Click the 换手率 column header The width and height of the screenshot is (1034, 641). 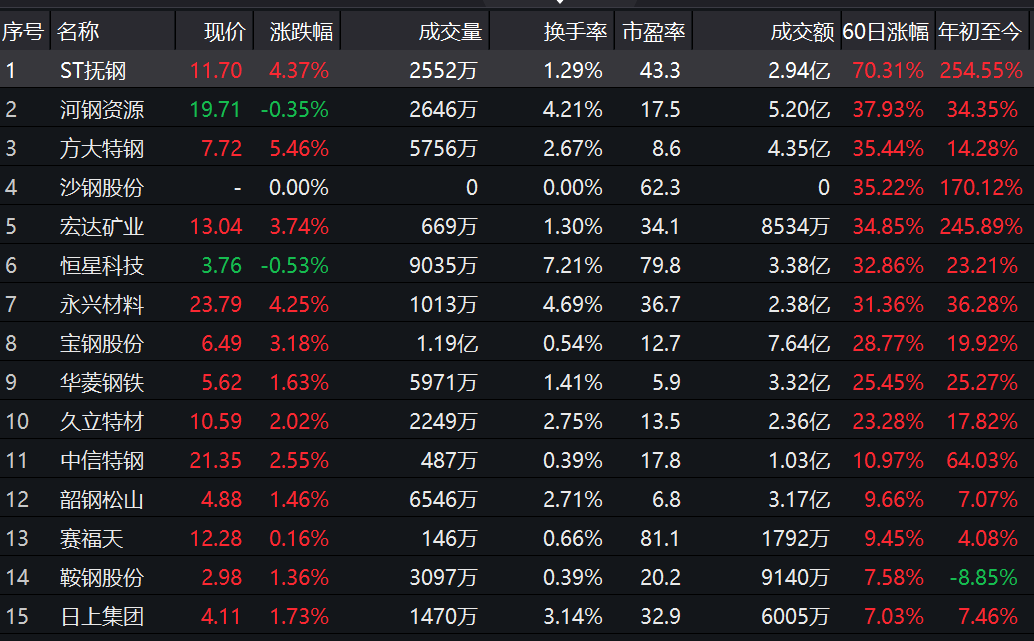pyautogui.click(x=575, y=32)
